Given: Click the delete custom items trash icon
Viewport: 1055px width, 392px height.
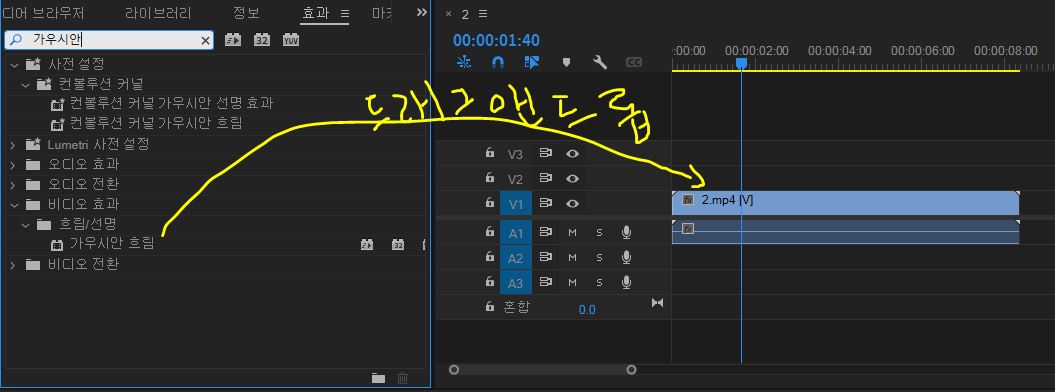Looking at the screenshot, I should coord(402,378).
